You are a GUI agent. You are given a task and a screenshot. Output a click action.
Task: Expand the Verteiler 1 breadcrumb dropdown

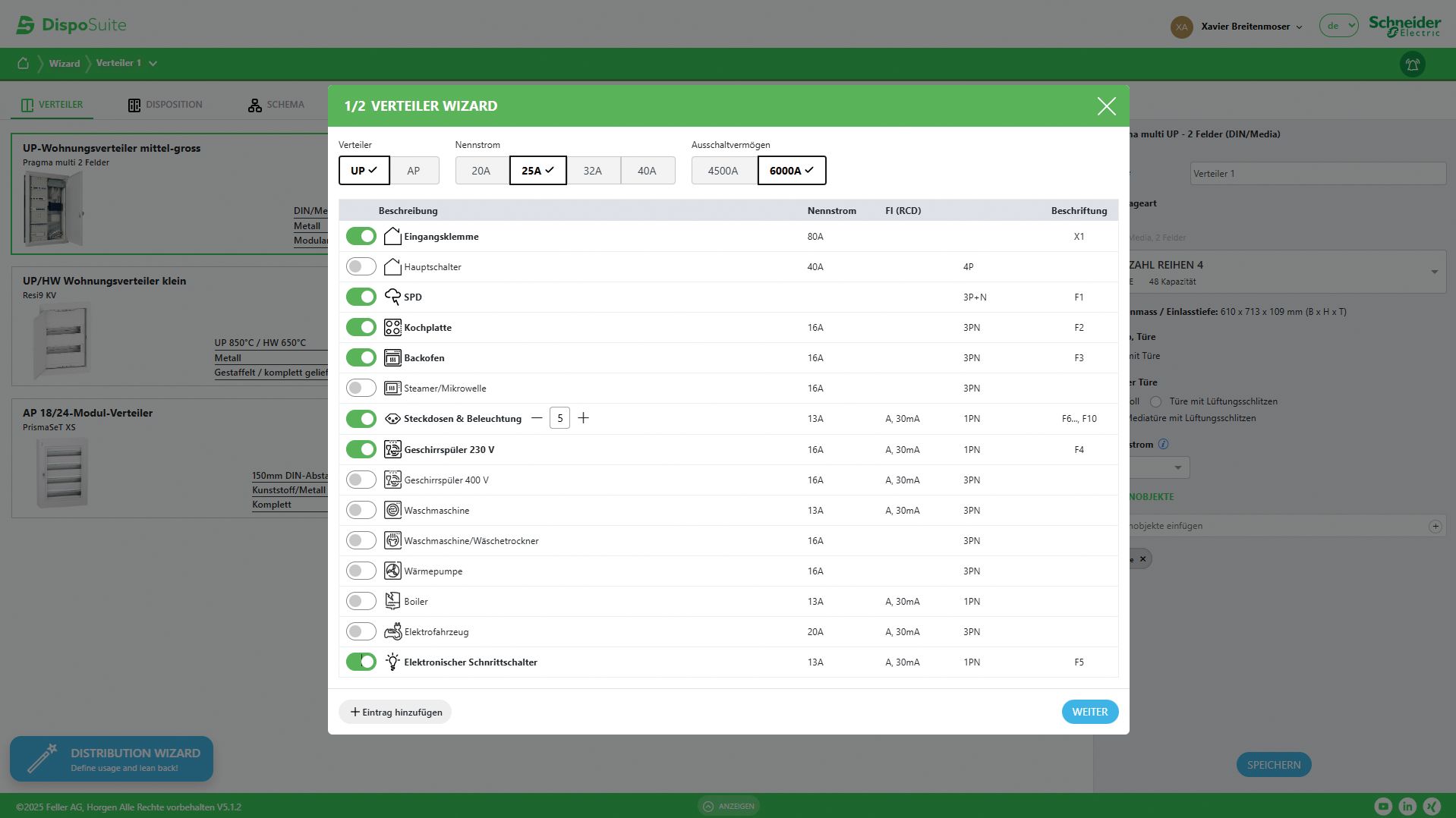153,64
